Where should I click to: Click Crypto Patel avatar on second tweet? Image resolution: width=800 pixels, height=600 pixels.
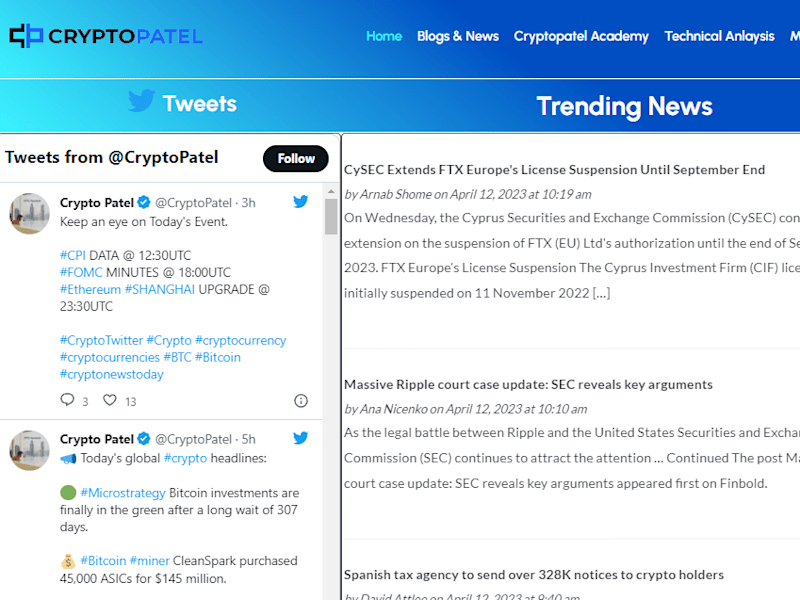tap(30, 450)
